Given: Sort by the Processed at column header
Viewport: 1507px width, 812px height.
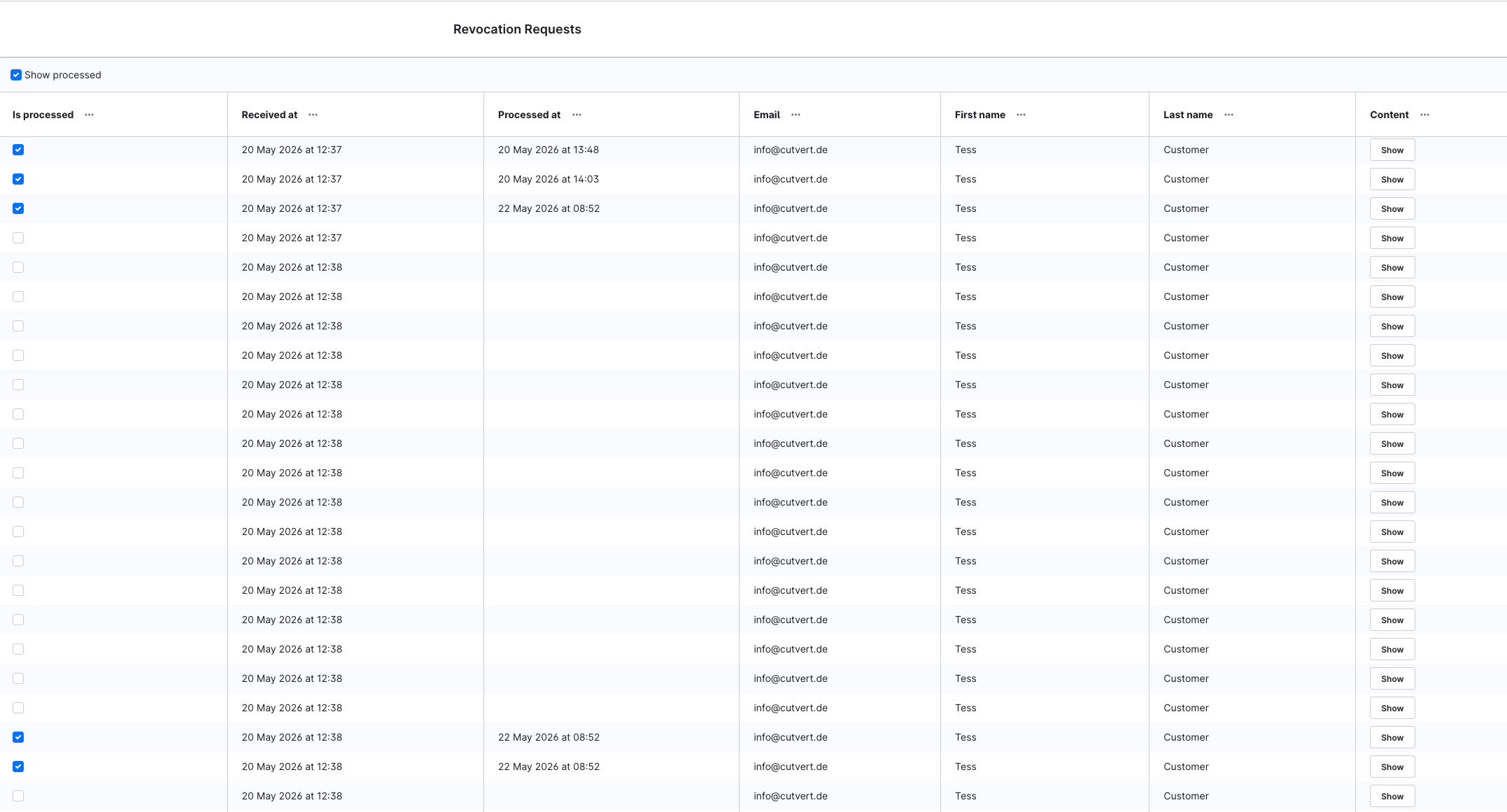Looking at the screenshot, I should [x=529, y=115].
